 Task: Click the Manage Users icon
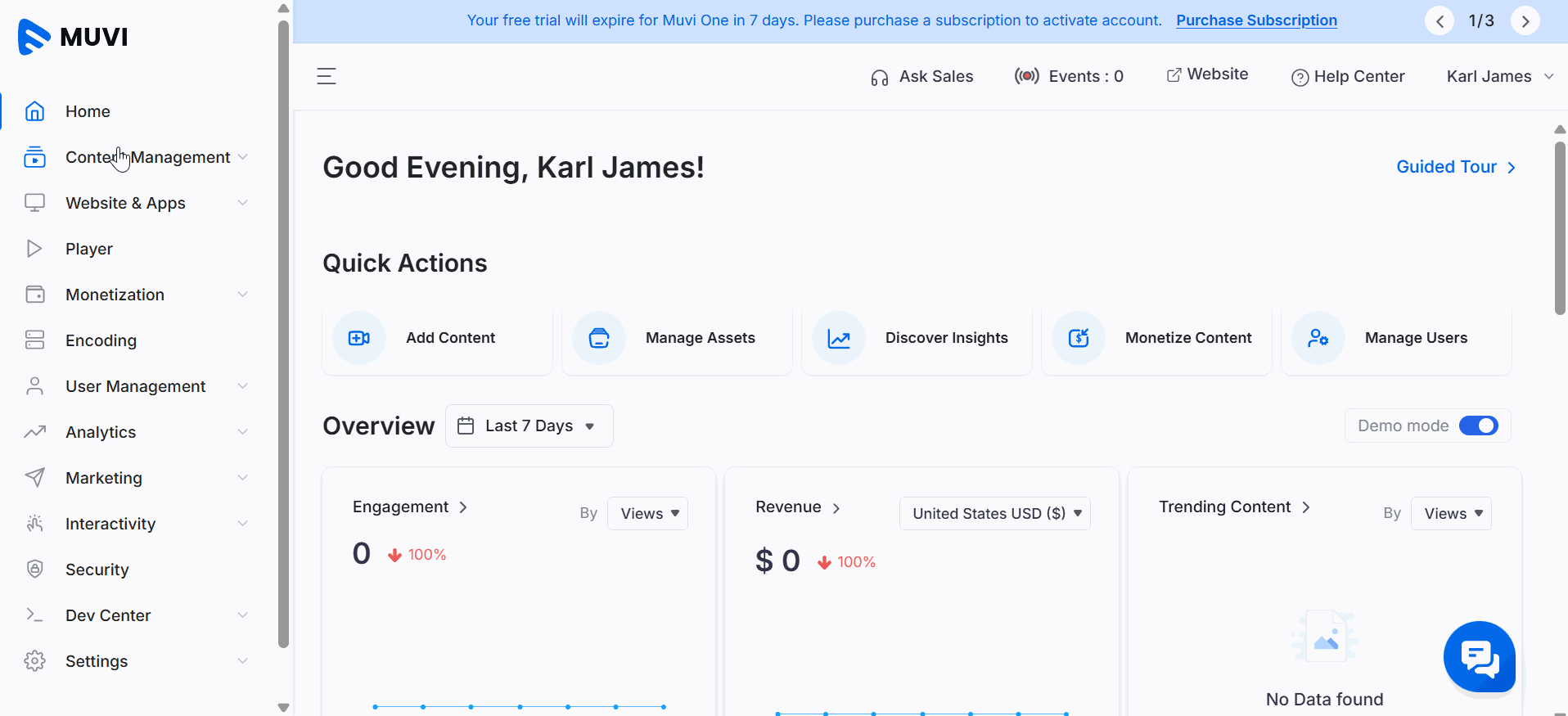(x=1318, y=338)
